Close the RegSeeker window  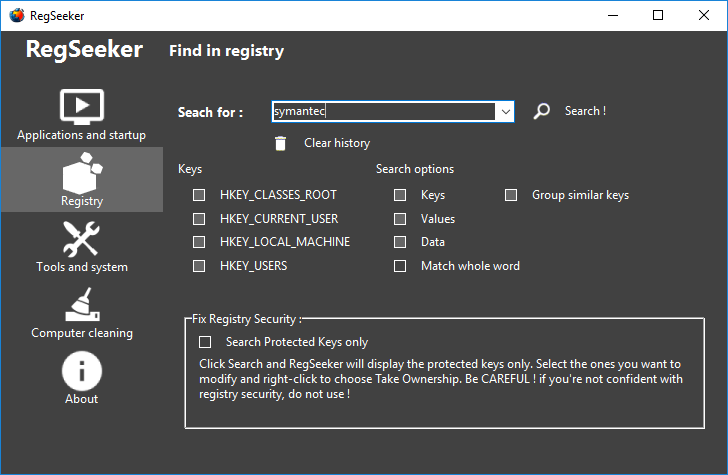(x=704, y=15)
